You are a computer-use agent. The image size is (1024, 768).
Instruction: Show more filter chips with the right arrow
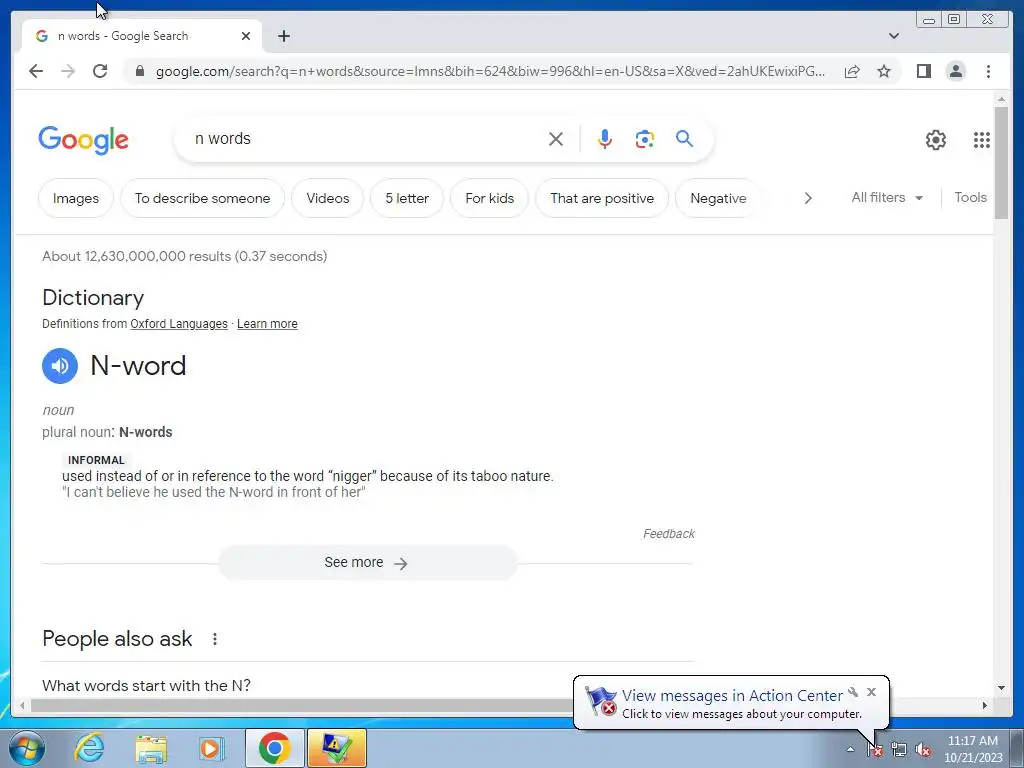pos(808,198)
